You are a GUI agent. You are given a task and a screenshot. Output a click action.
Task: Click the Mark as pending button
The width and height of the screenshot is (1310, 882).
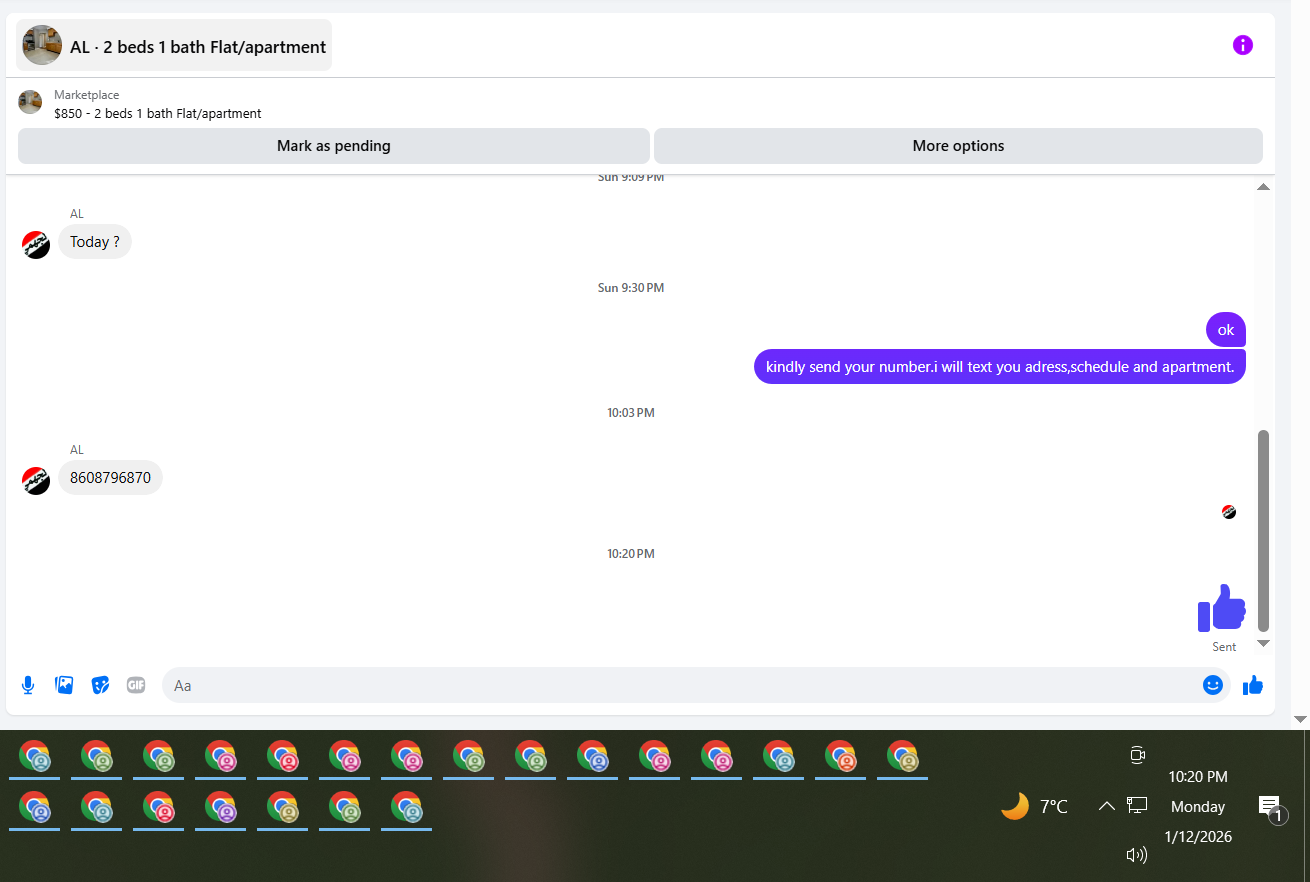334,146
